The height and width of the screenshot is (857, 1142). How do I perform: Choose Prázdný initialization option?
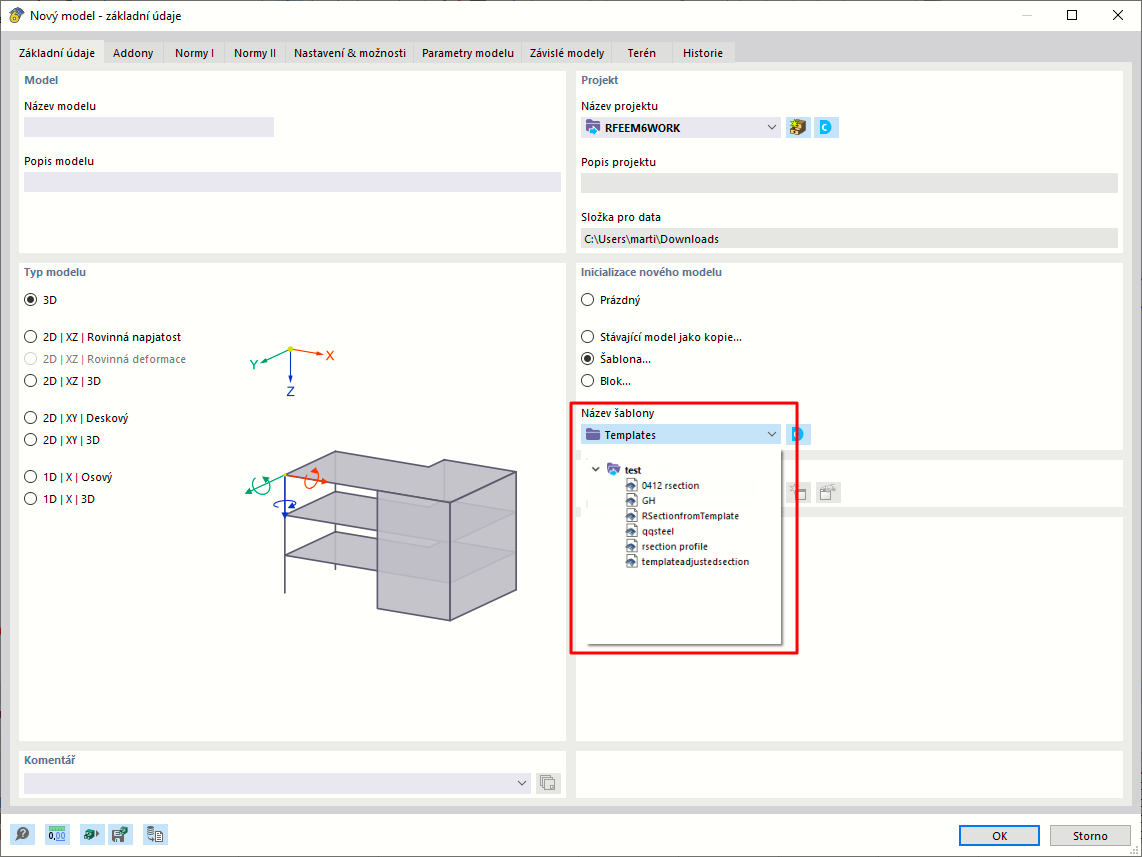click(588, 300)
